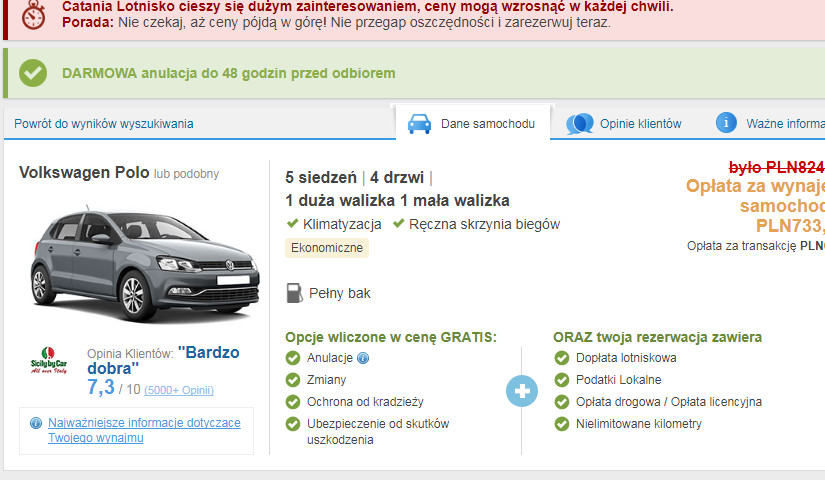Click the green check icon beside Podatki Lokalne
This screenshot has width=825, height=480.
[x=561, y=379]
